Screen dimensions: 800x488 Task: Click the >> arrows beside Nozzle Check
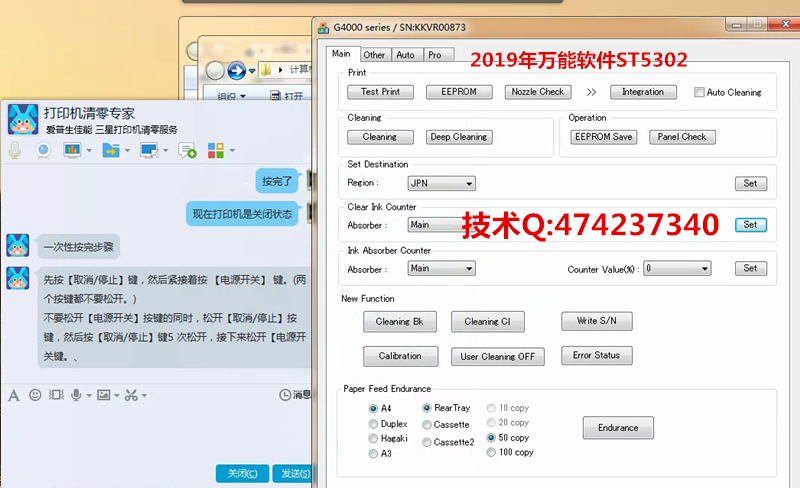(x=591, y=92)
